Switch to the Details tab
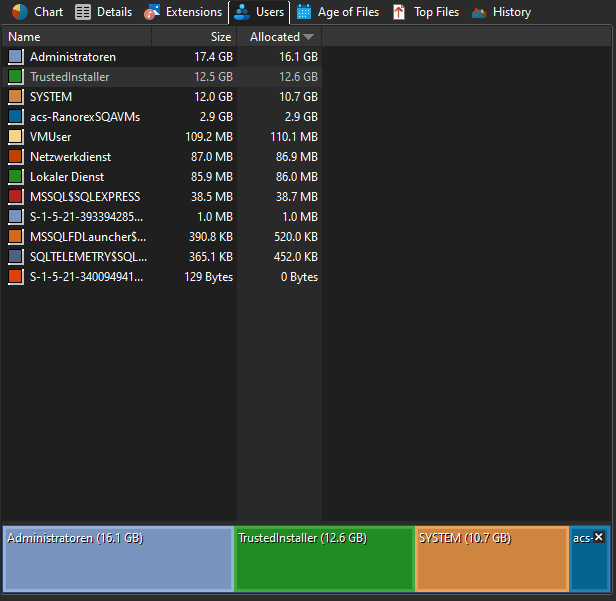Image resolution: width=616 pixels, height=601 pixels. click(104, 12)
